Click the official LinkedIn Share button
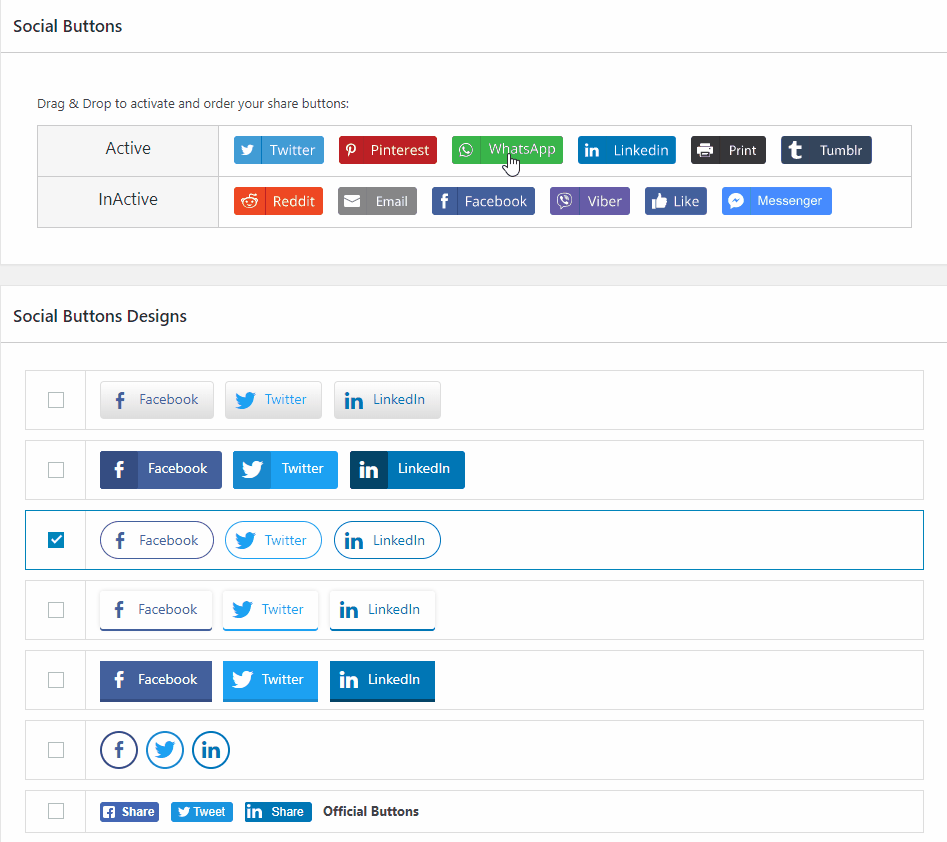The width and height of the screenshot is (947, 842). pos(278,812)
